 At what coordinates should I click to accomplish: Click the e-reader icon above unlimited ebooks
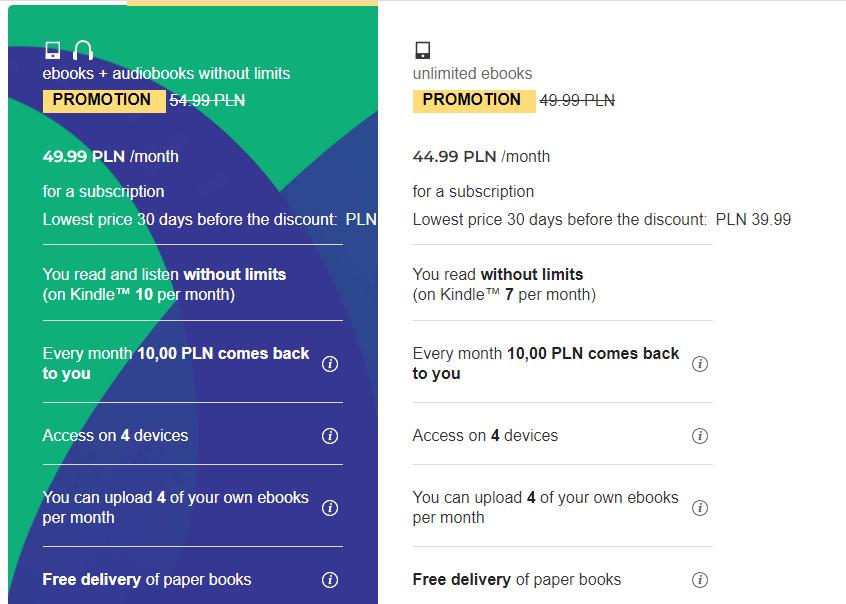[x=422, y=50]
